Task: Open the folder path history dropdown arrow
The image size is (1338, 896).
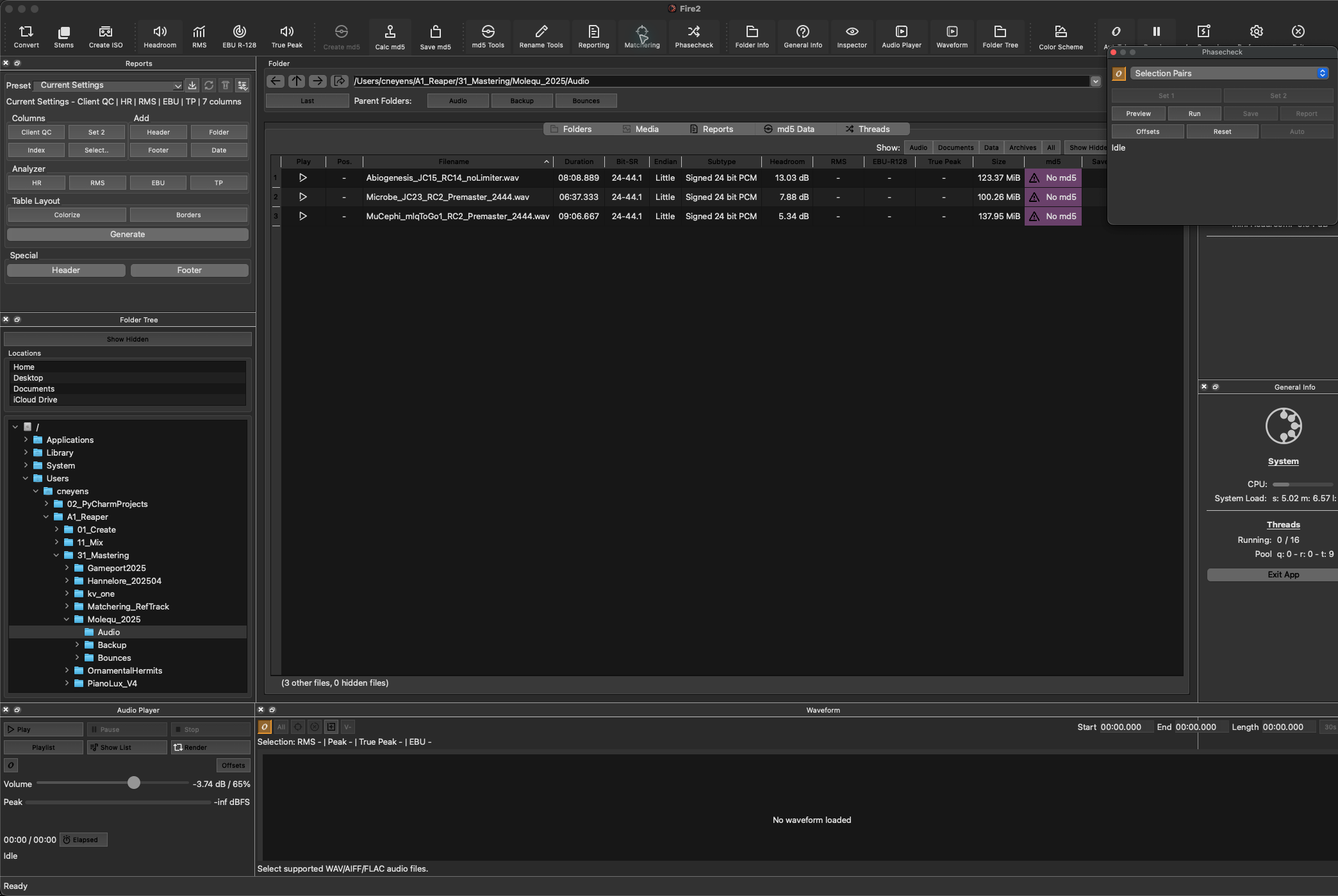Action: tap(1095, 81)
